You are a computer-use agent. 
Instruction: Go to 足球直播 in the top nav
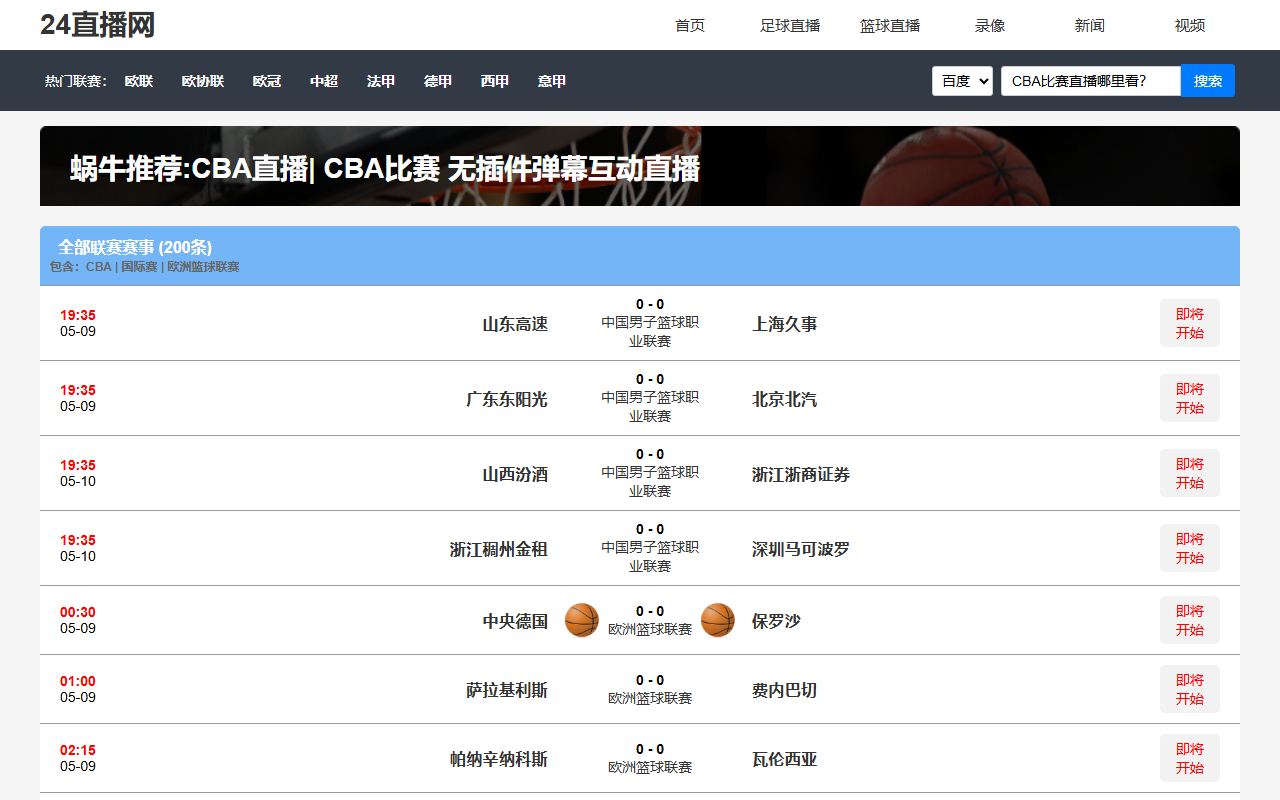[790, 26]
